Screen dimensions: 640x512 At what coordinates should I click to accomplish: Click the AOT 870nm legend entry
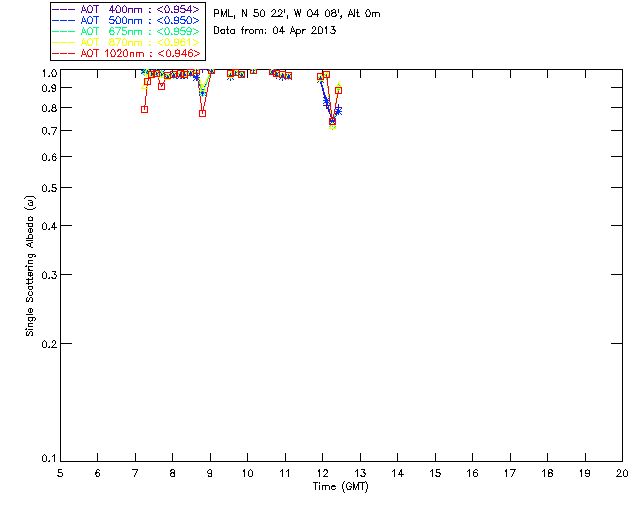point(127,42)
